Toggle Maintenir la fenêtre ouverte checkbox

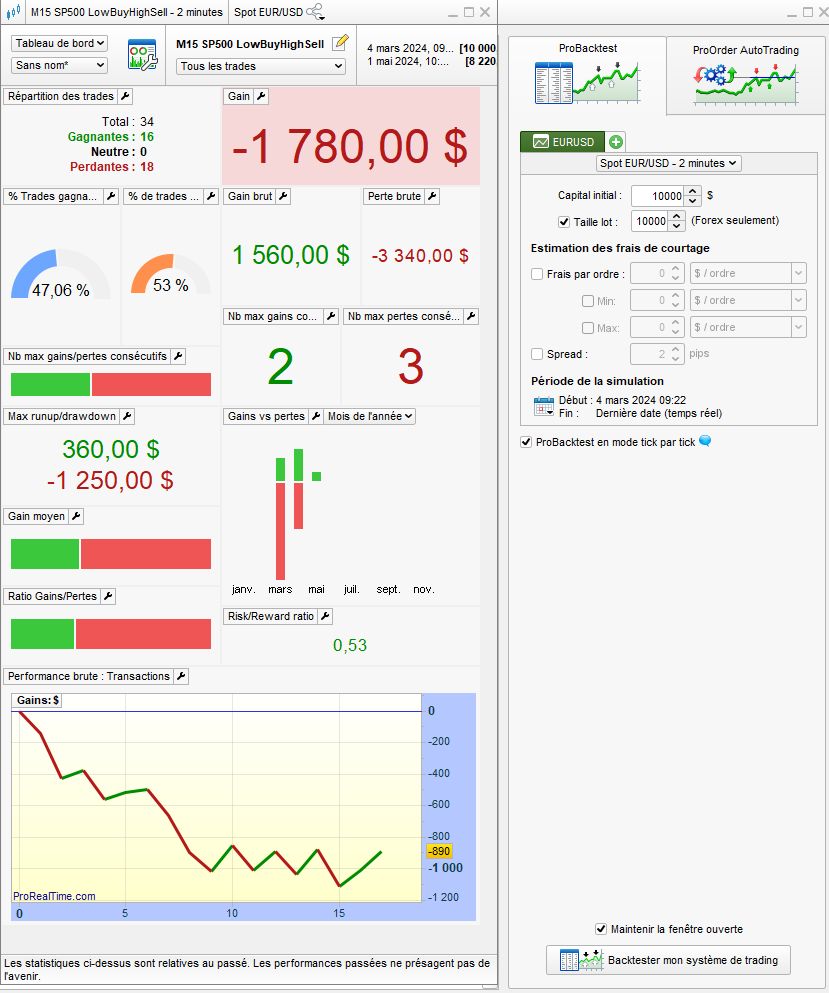point(601,929)
